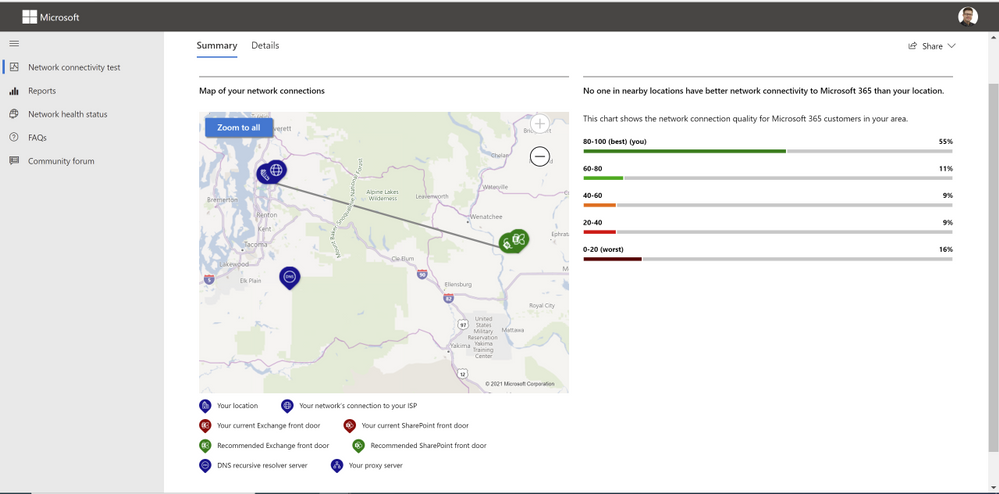Click the hamburger menu icon in sidebar
999x494 pixels.
(14, 43)
